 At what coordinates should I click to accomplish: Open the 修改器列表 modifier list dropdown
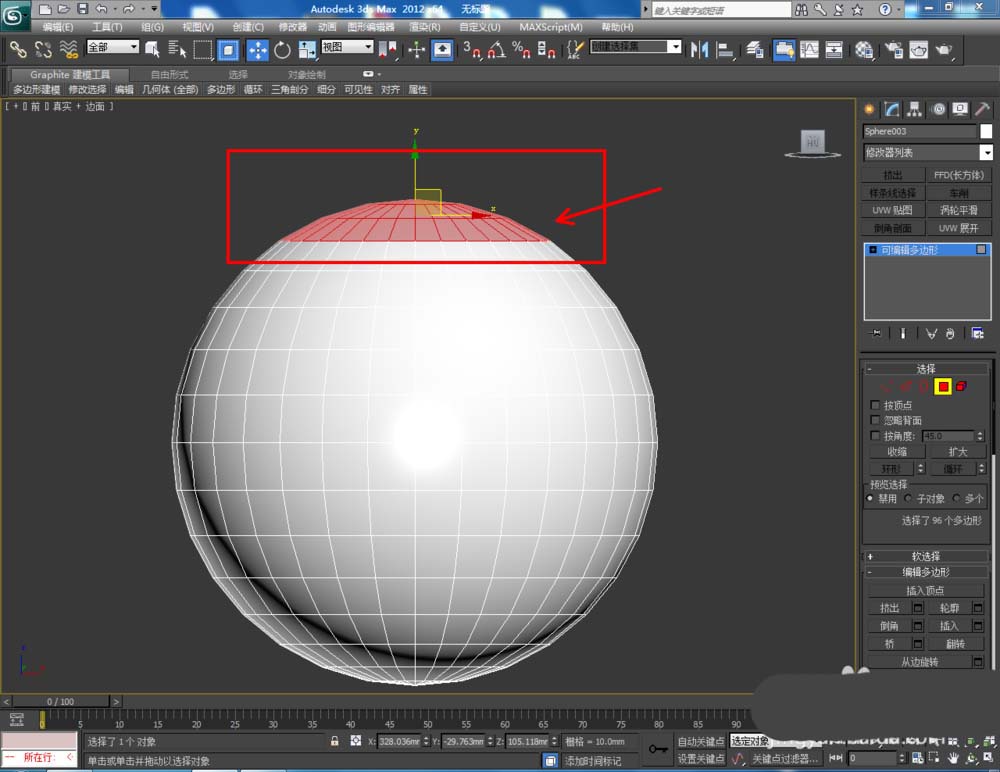click(929, 152)
